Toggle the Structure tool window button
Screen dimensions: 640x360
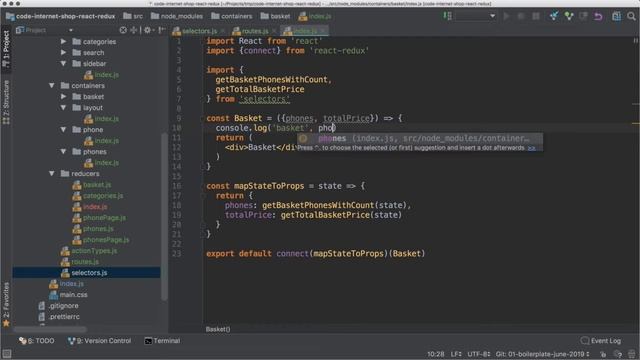click(6, 102)
